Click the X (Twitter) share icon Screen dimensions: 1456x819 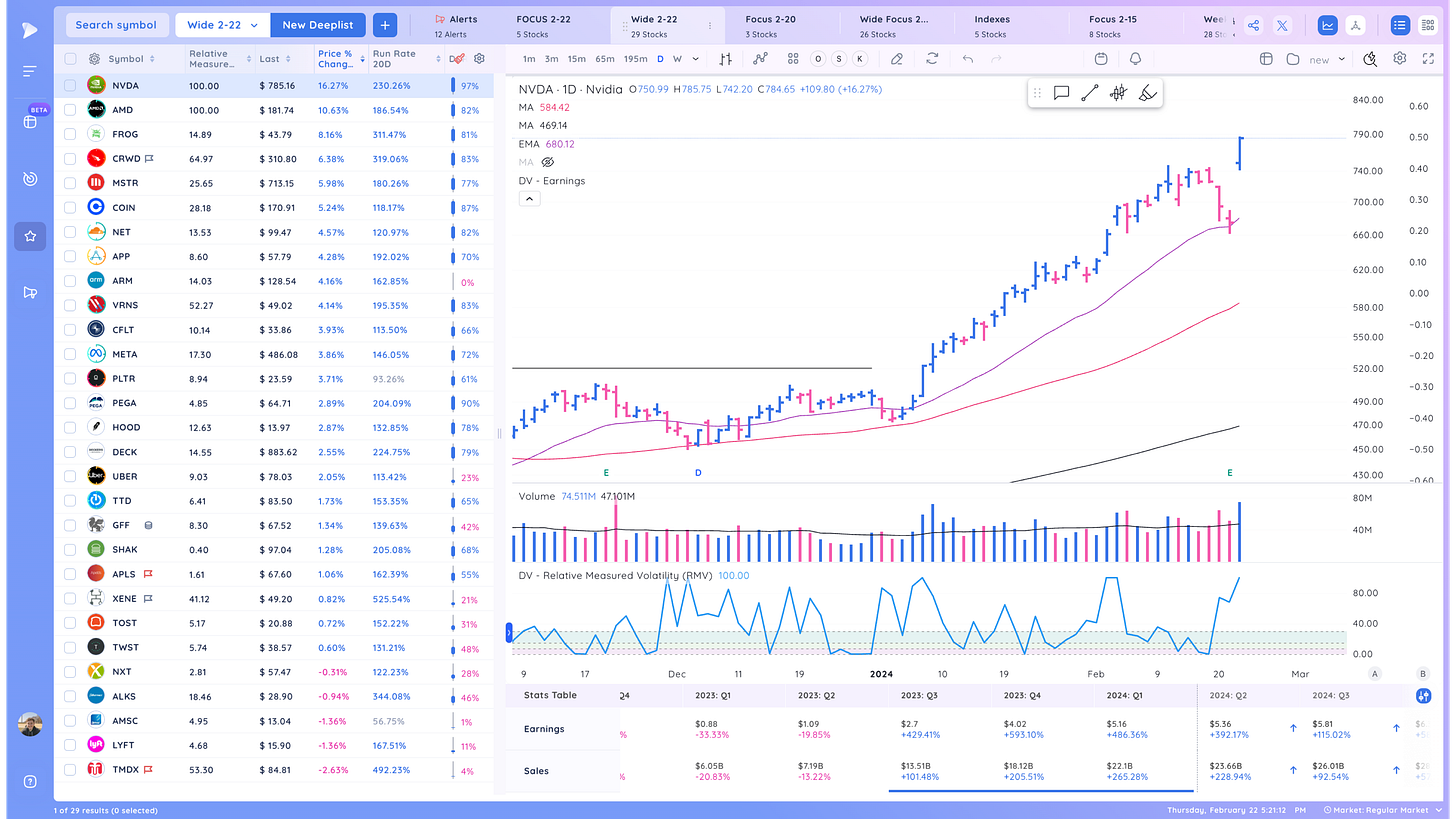click(x=1283, y=25)
